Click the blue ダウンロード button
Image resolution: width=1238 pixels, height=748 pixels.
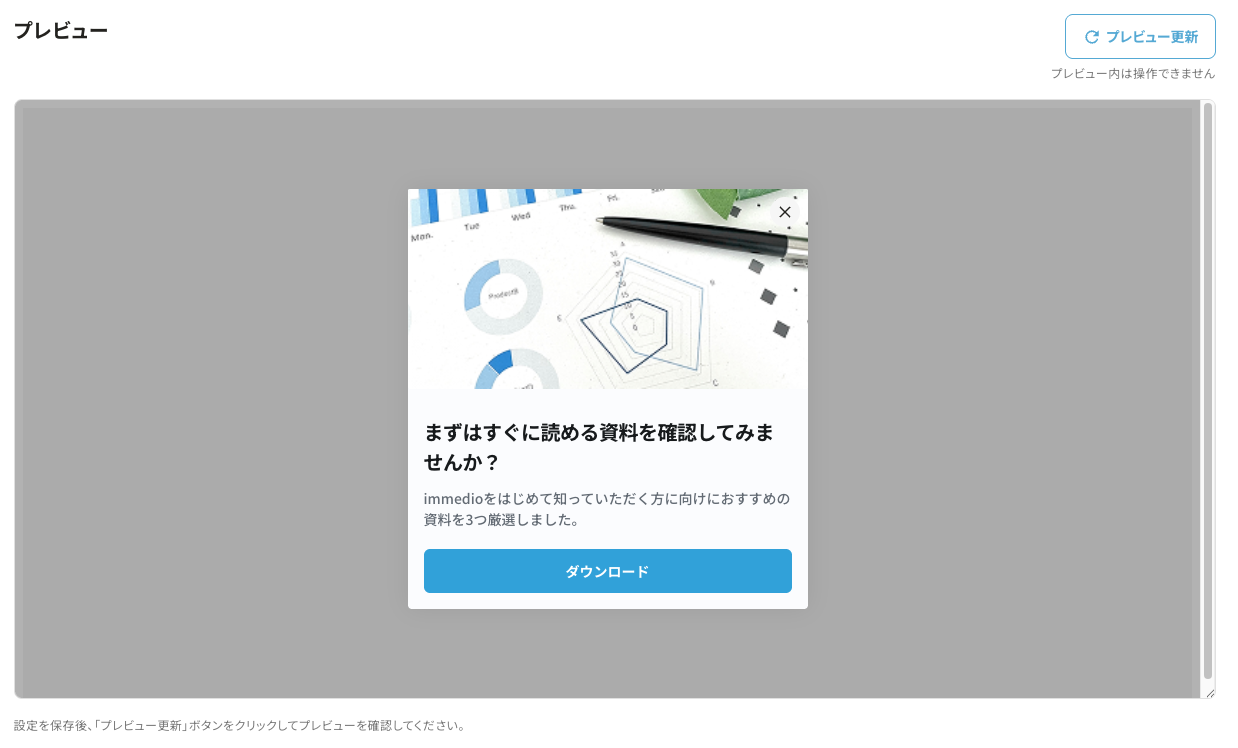point(608,571)
